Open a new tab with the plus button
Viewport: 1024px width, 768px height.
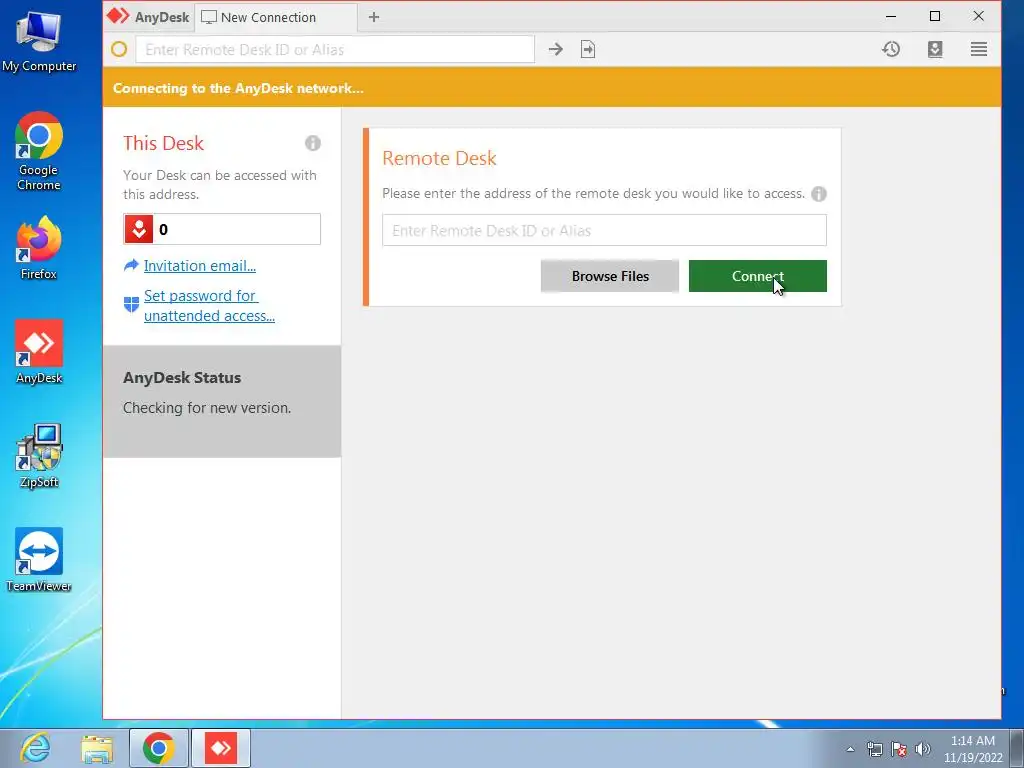[374, 18]
